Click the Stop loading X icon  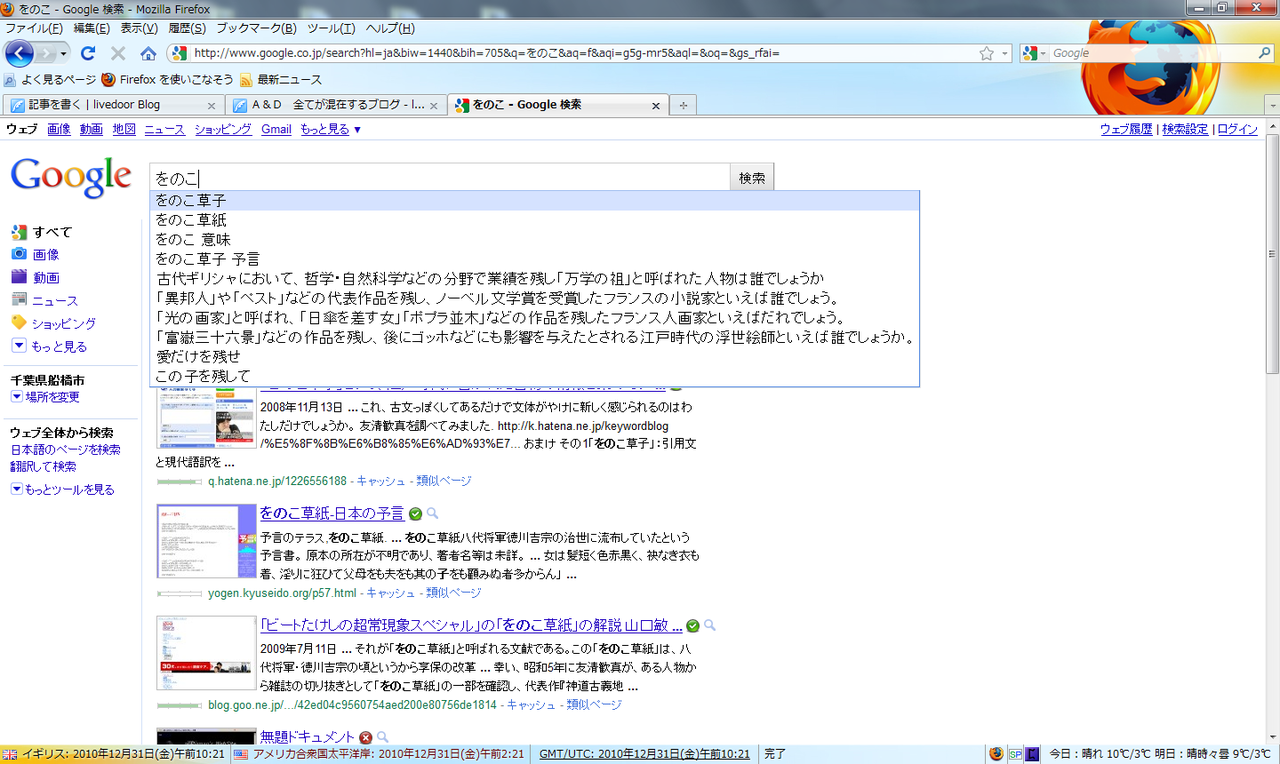(118, 53)
